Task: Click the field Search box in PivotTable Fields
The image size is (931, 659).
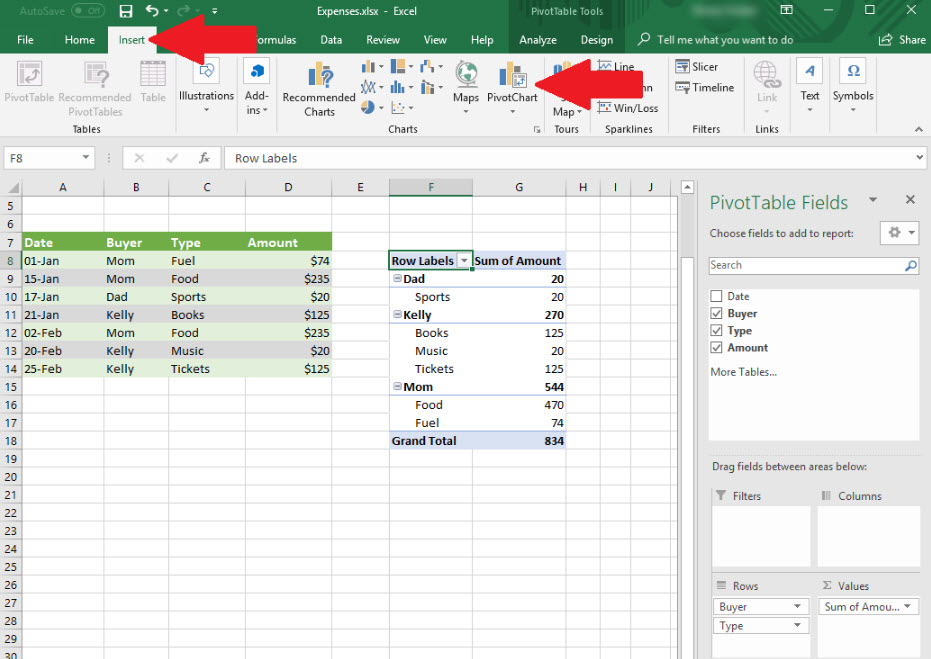Action: point(806,266)
